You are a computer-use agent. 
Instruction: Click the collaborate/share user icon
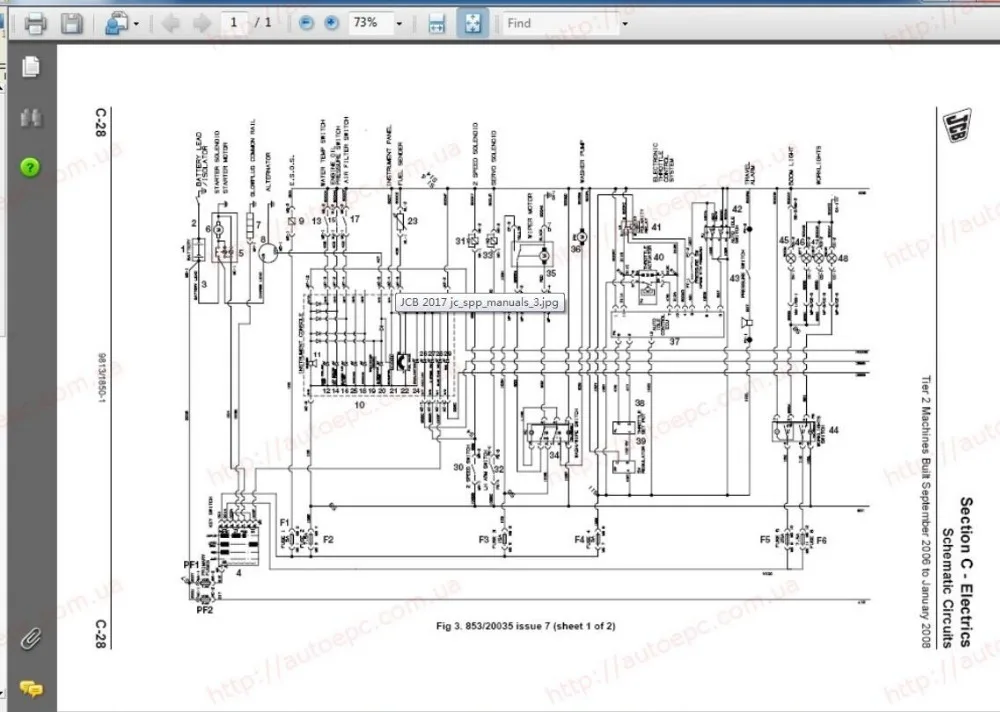point(117,24)
